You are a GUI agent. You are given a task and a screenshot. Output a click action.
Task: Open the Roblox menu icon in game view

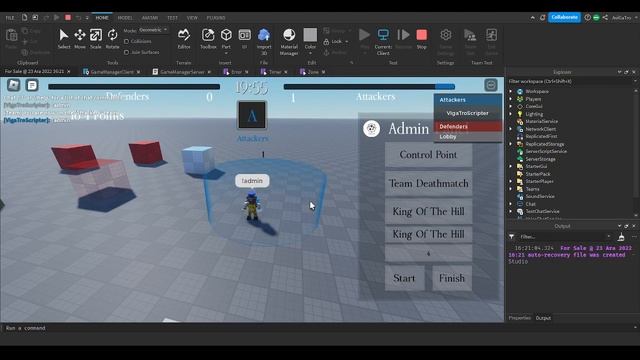pos(13,85)
